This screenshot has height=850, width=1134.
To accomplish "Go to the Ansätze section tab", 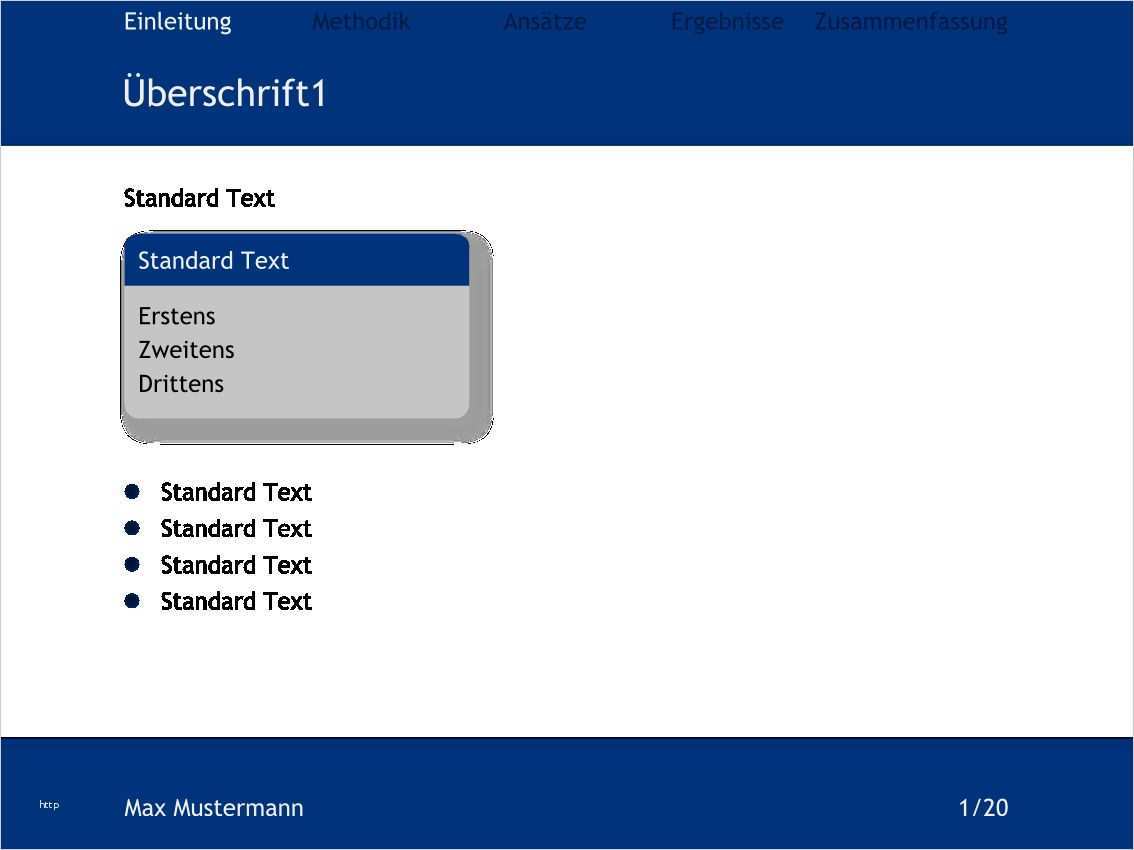I will [x=544, y=22].
